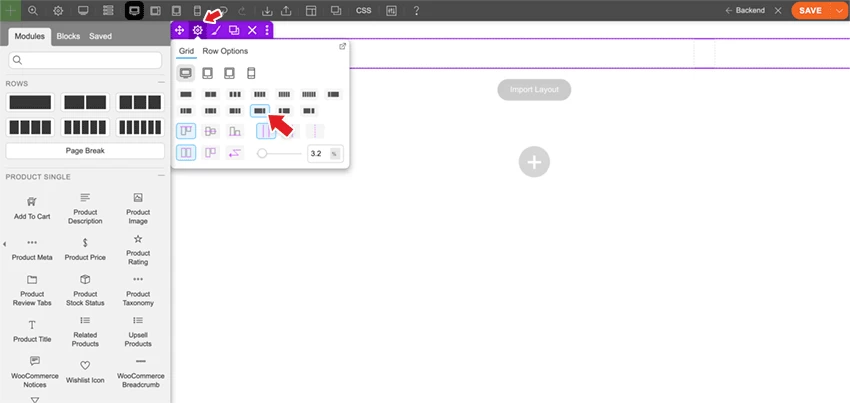Click the gutter width slider handle
This screenshot has height=403, width=850.
262,153
